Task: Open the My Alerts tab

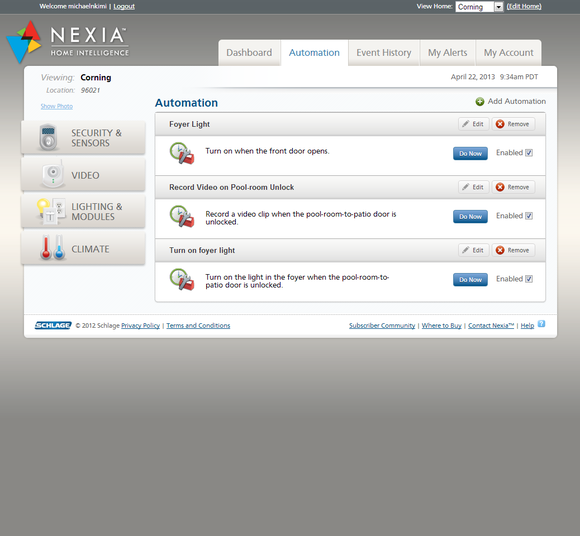Action: tap(447, 53)
